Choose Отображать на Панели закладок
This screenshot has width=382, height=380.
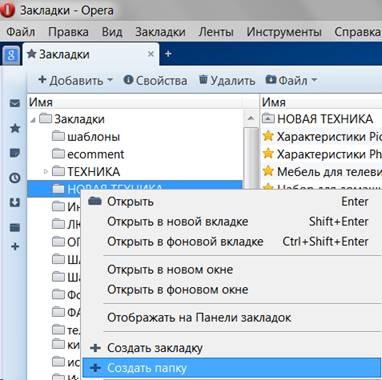pos(231,317)
